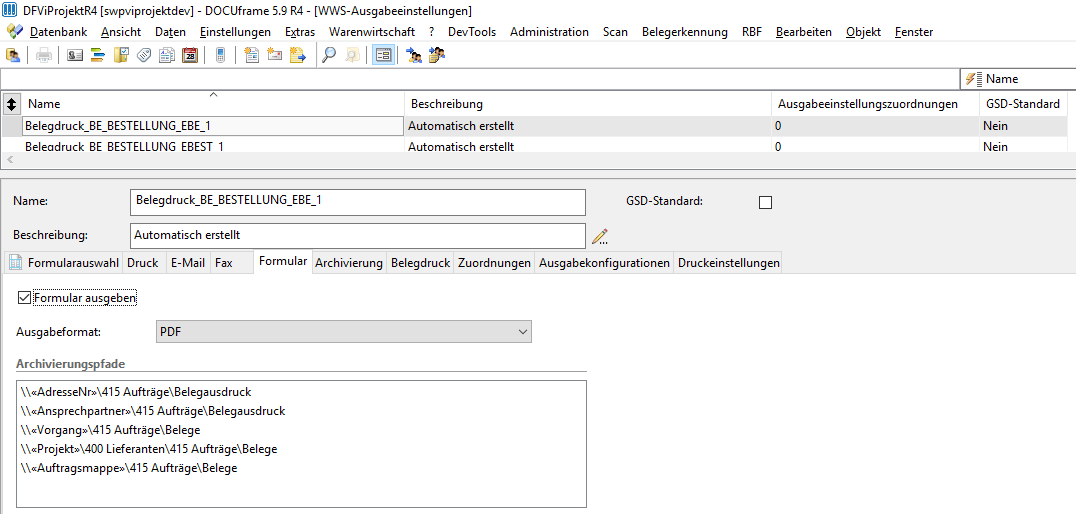Sort by Ausgabeeinstellungszuordnungen column header

[876, 104]
